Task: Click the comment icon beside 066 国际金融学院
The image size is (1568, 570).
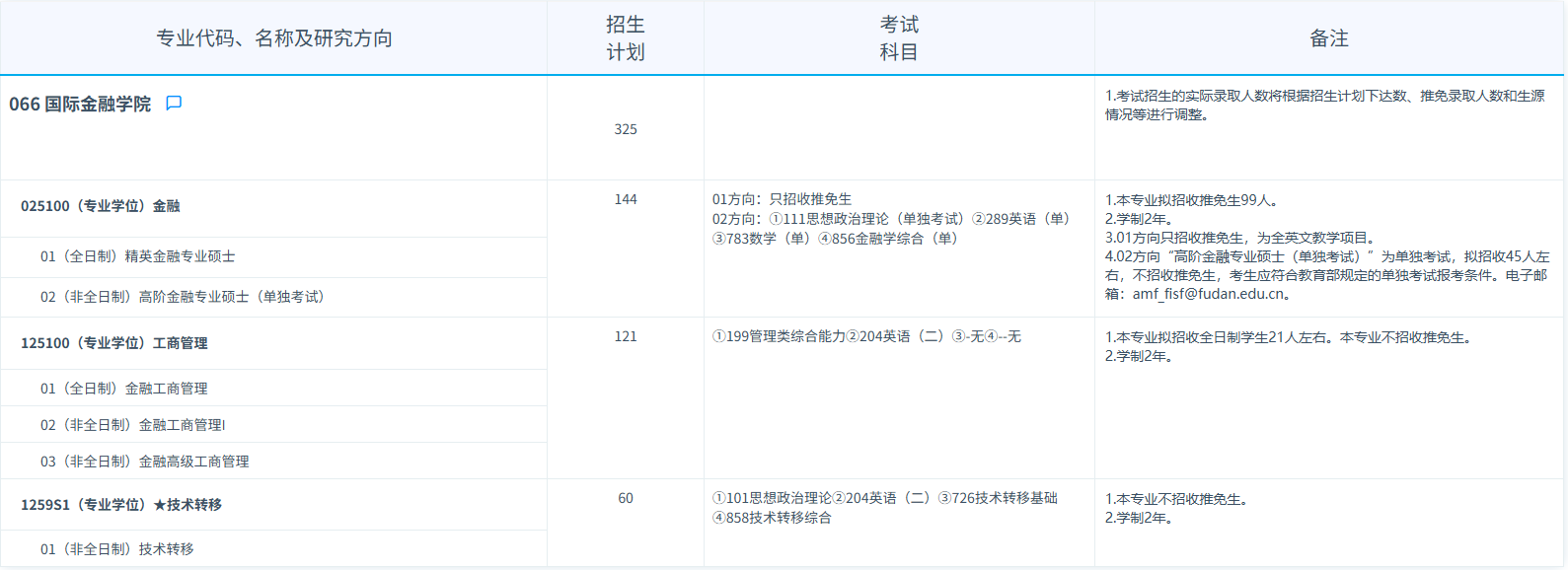Action: (174, 104)
